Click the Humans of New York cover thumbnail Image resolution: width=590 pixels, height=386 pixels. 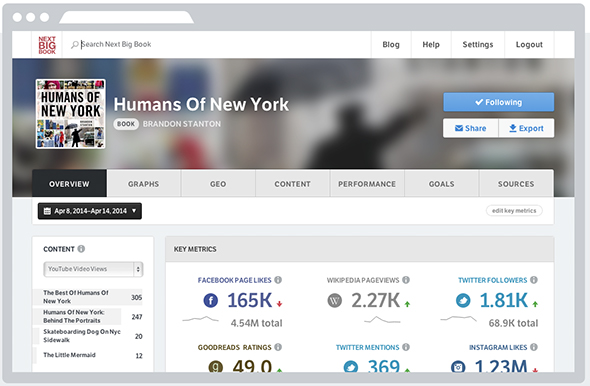coord(70,114)
